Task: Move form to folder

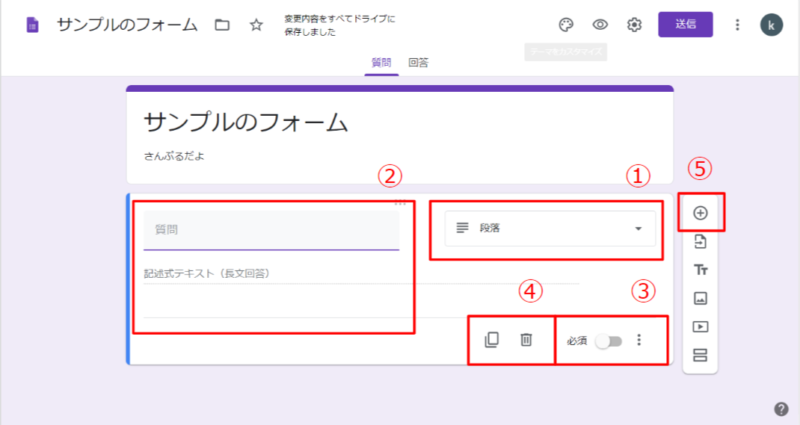Action: [x=222, y=25]
